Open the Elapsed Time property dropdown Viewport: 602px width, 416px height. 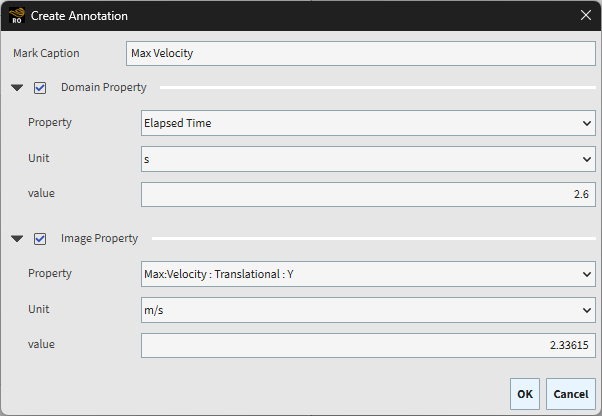[368, 123]
